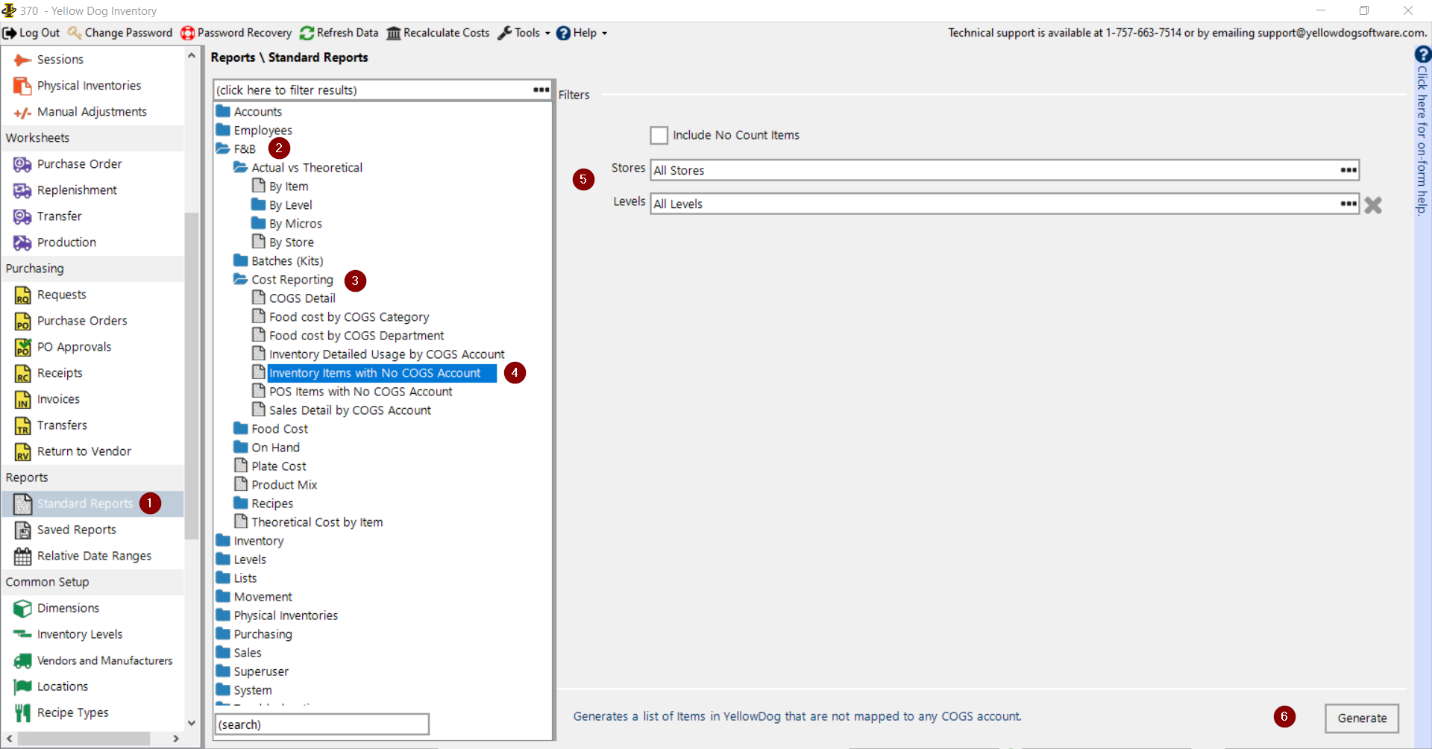The image size is (1432, 749).
Task: Click the Replenishment worksheet icon
Action: 22,190
